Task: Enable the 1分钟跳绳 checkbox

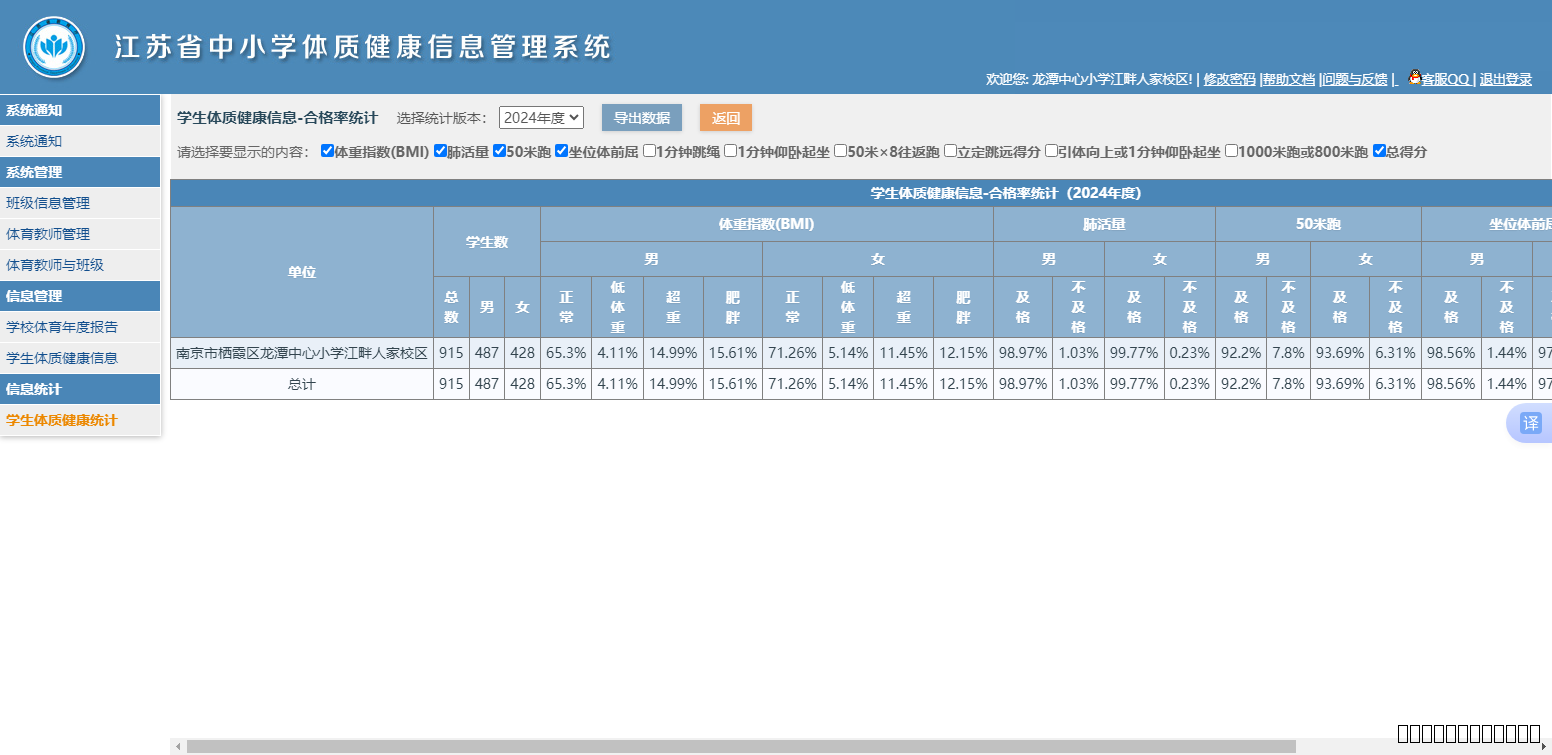Action: tap(649, 151)
